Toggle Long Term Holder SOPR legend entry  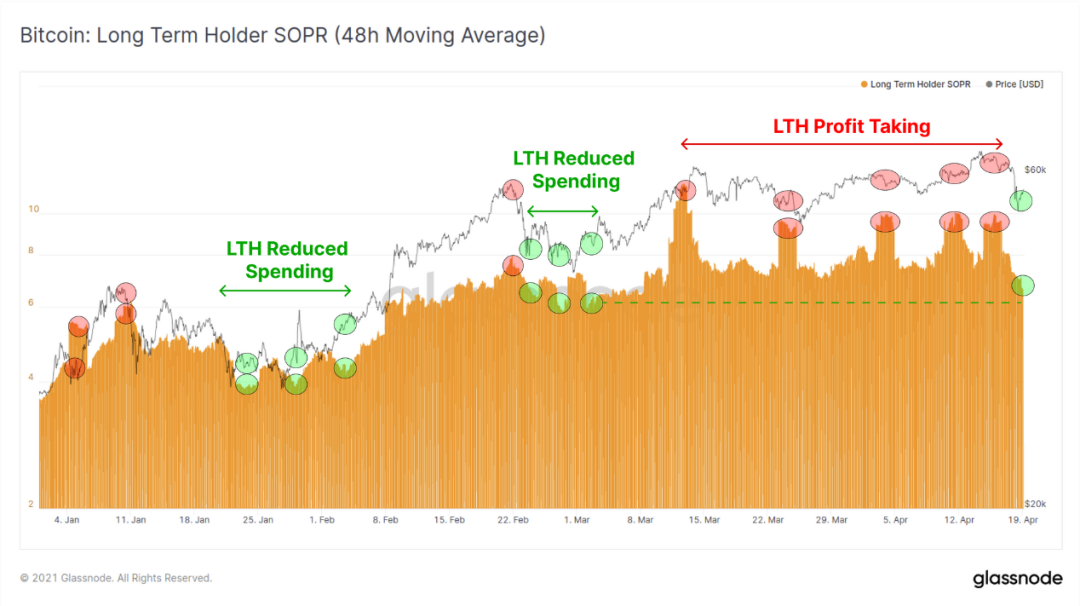(915, 84)
